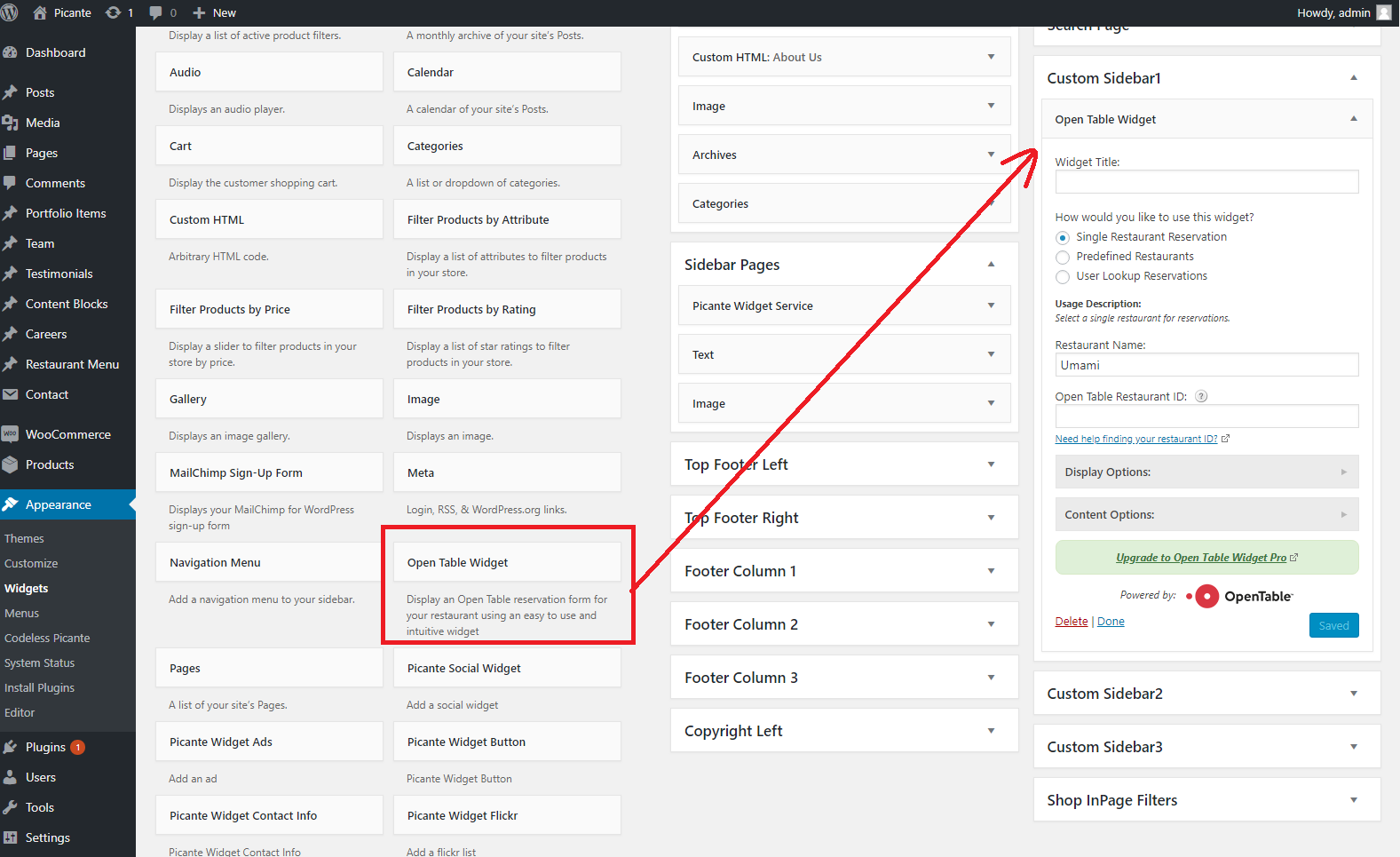Click the Careers pin icon
1400x857 pixels.
(x=10, y=334)
